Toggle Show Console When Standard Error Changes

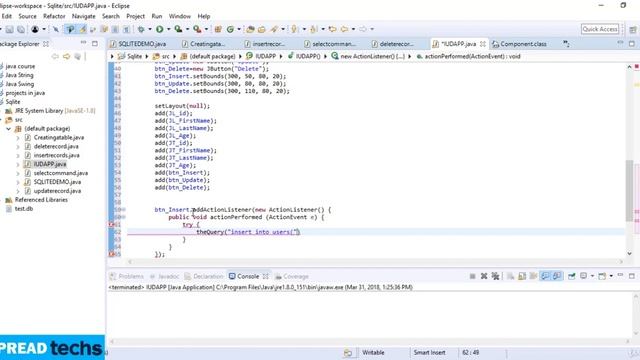click(557, 276)
